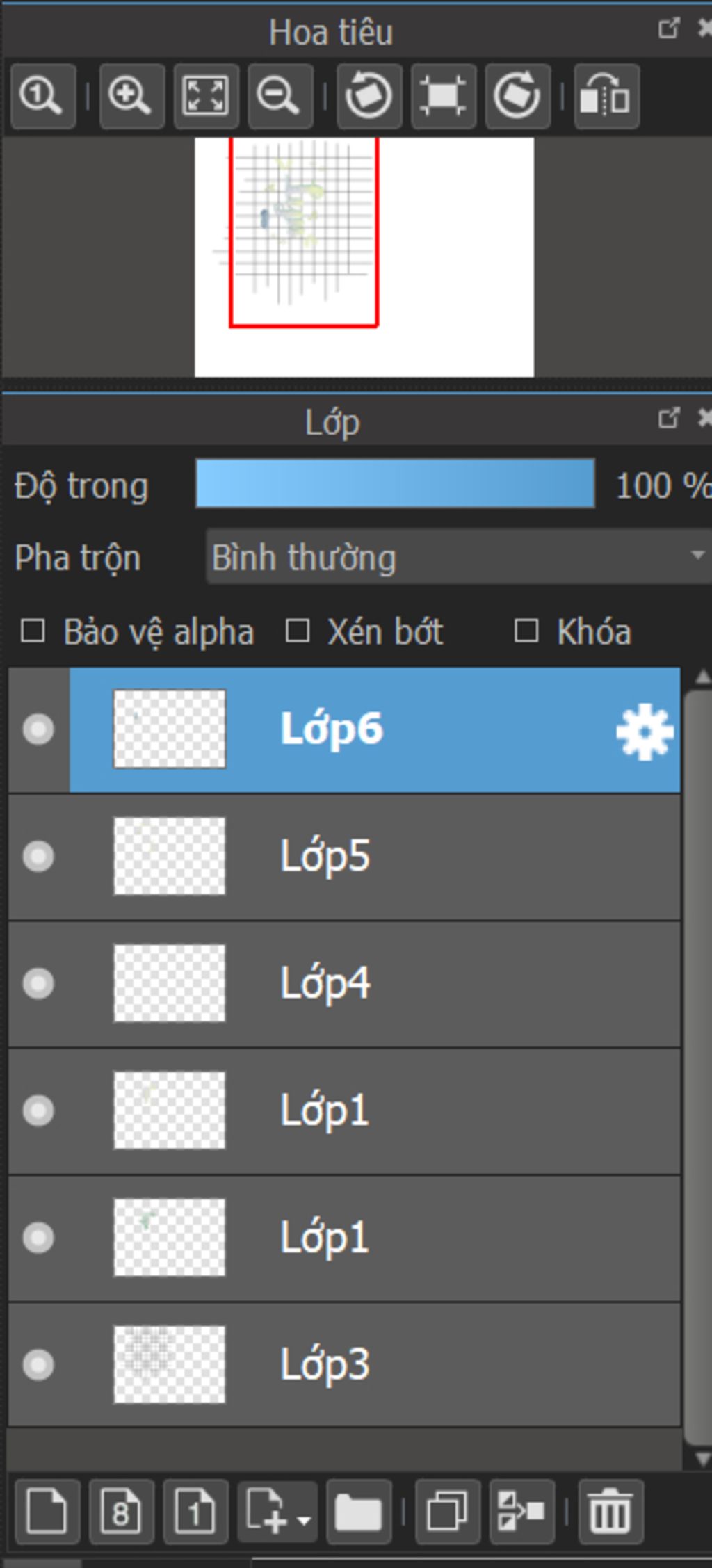The height and width of the screenshot is (1568, 712).
Task: Click the zoom out magnifier icon
Action: (280, 96)
